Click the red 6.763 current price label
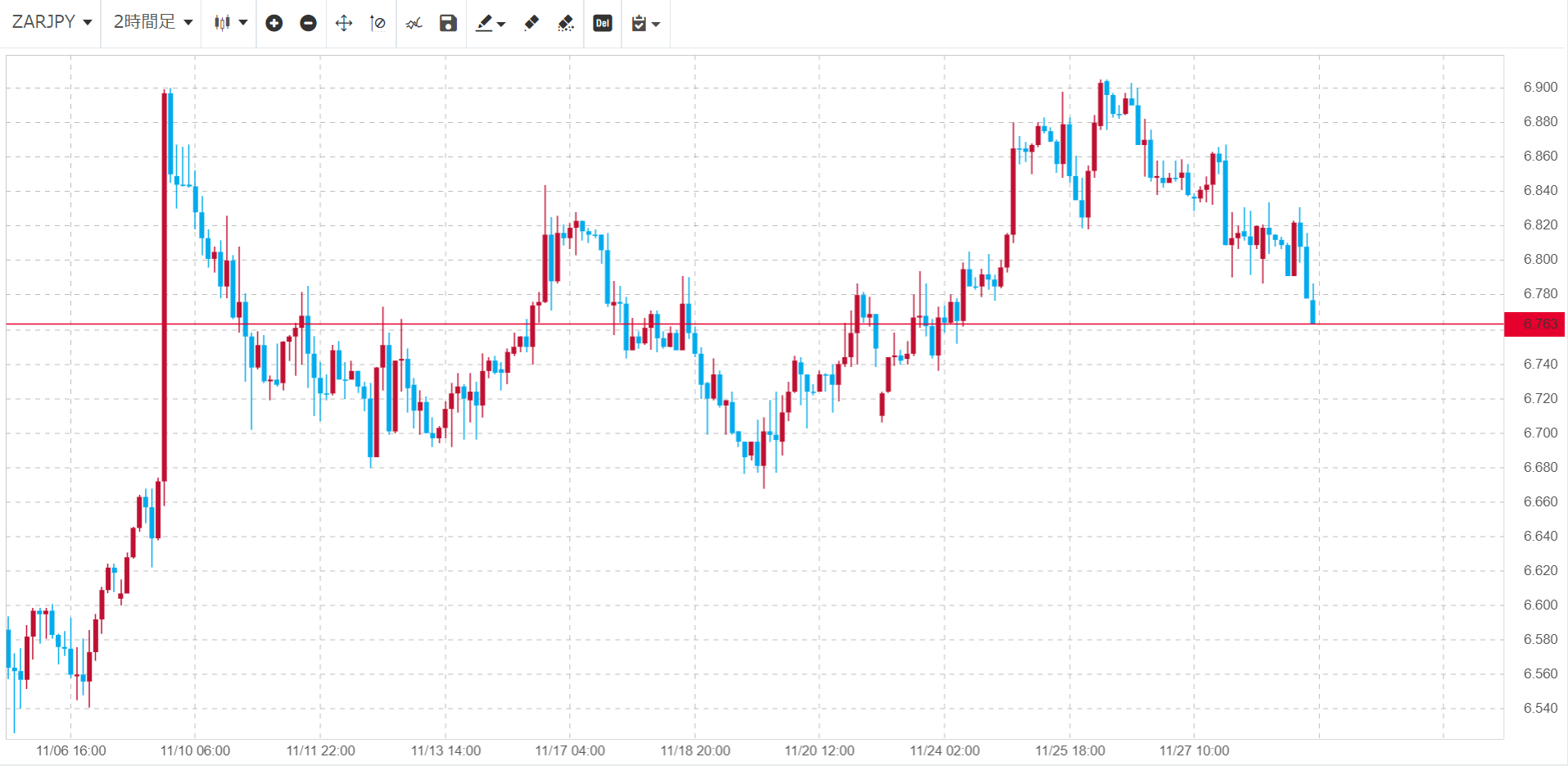Image resolution: width=1568 pixels, height=766 pixels. pyautogui.click(x=1534, y=324)
